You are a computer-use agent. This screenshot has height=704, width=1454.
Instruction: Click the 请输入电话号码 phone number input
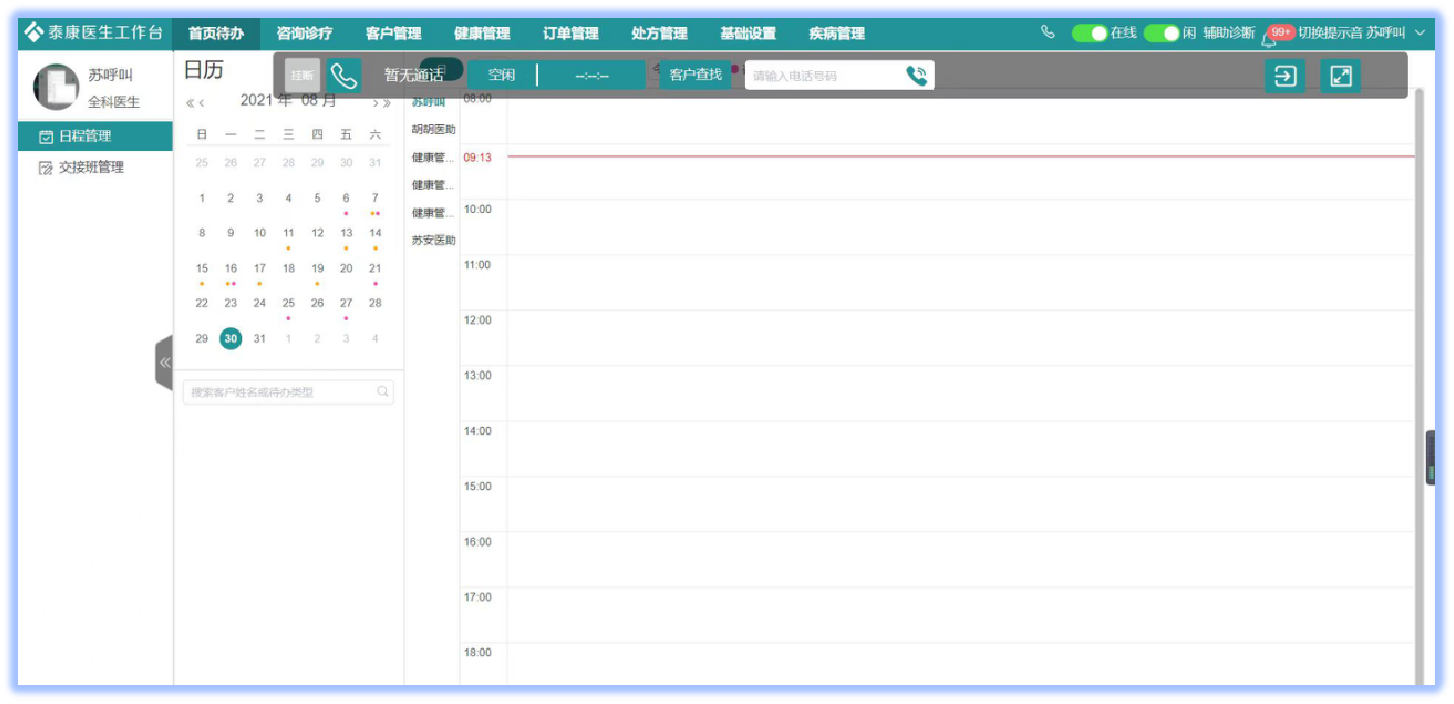click(822, 76)
